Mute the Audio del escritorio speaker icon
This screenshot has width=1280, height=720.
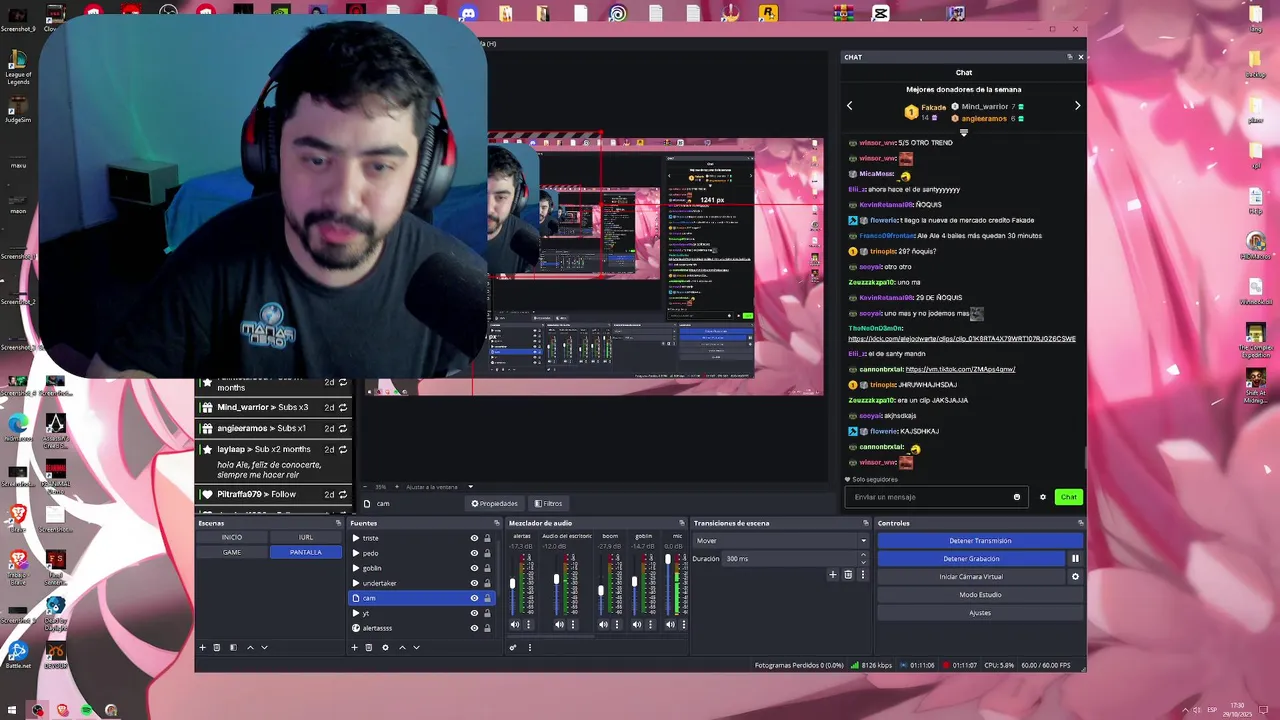[x=559, y=625]
